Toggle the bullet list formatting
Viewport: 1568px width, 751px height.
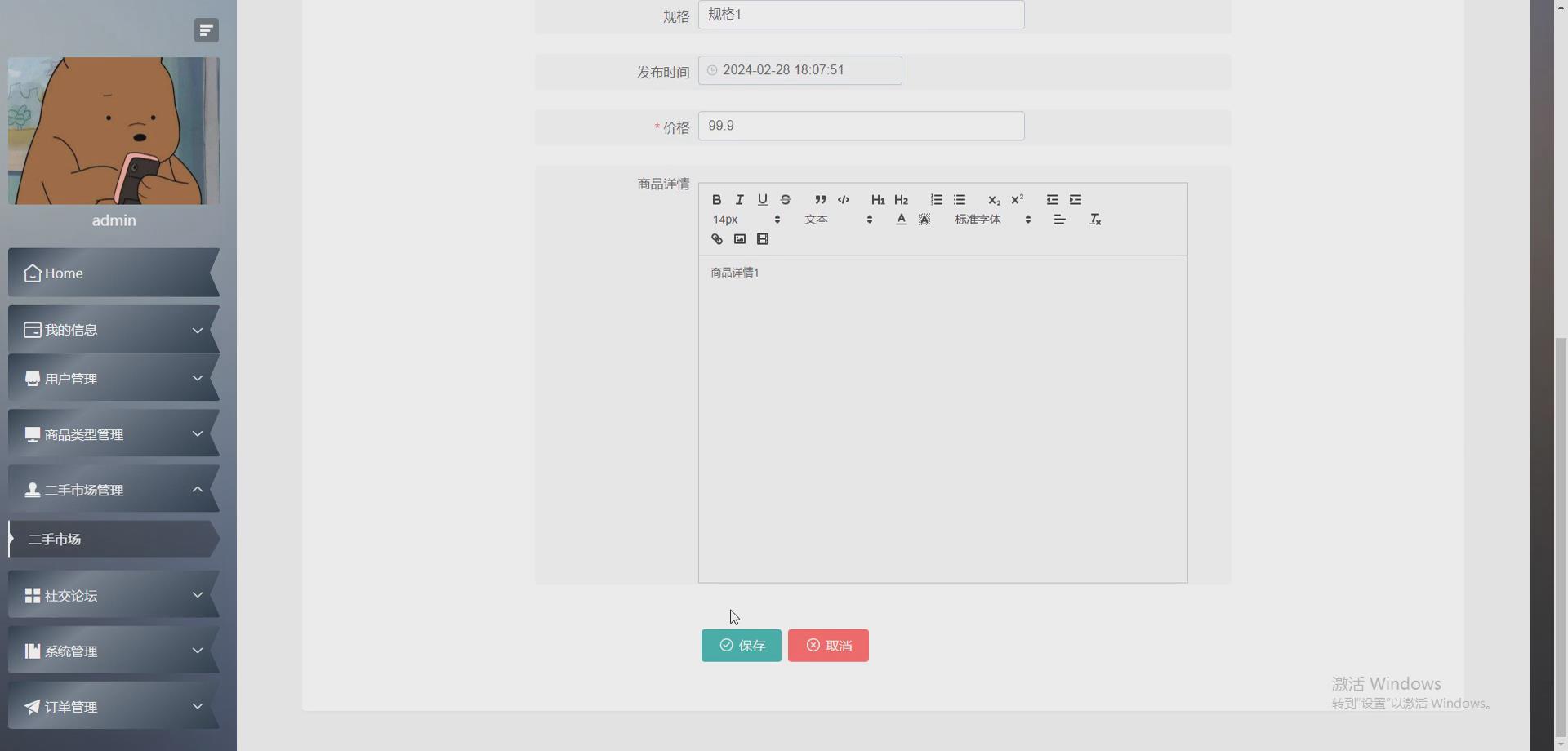[x=960, y=199]
